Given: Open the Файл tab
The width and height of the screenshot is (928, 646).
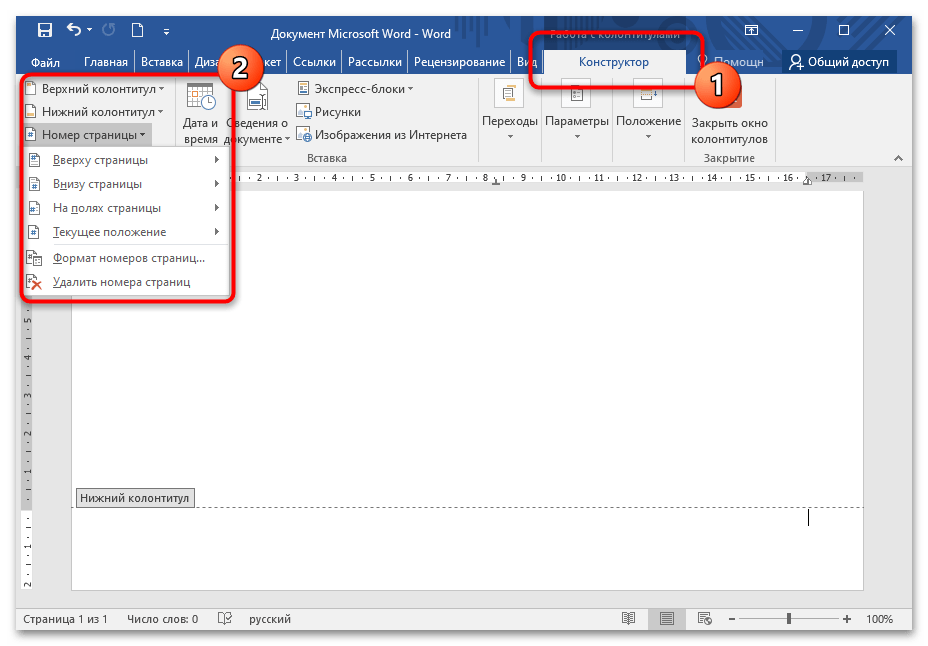Looking at the screenshot, I should point(45,62).
